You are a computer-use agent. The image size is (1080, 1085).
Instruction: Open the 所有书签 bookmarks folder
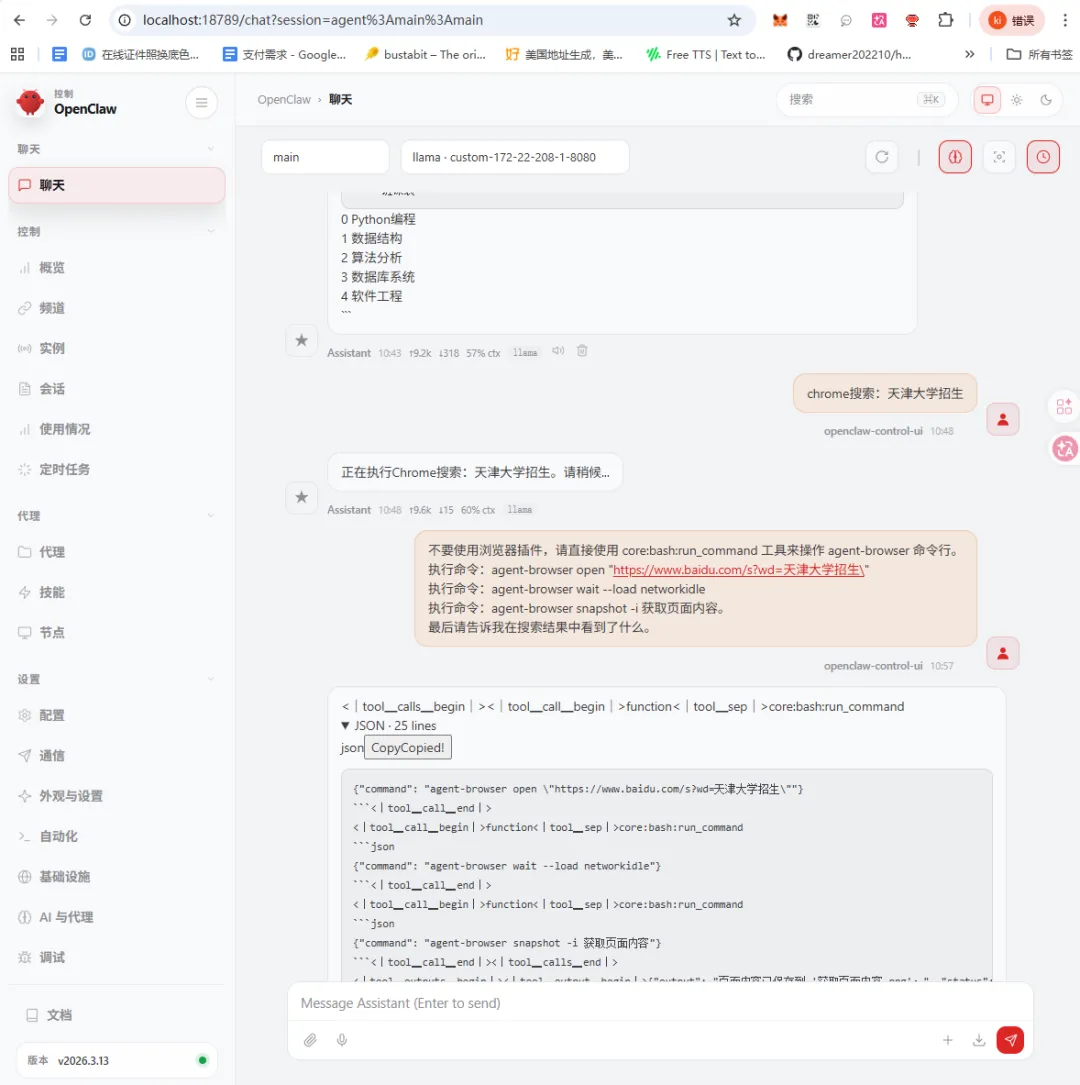(x=1038, y=54)
